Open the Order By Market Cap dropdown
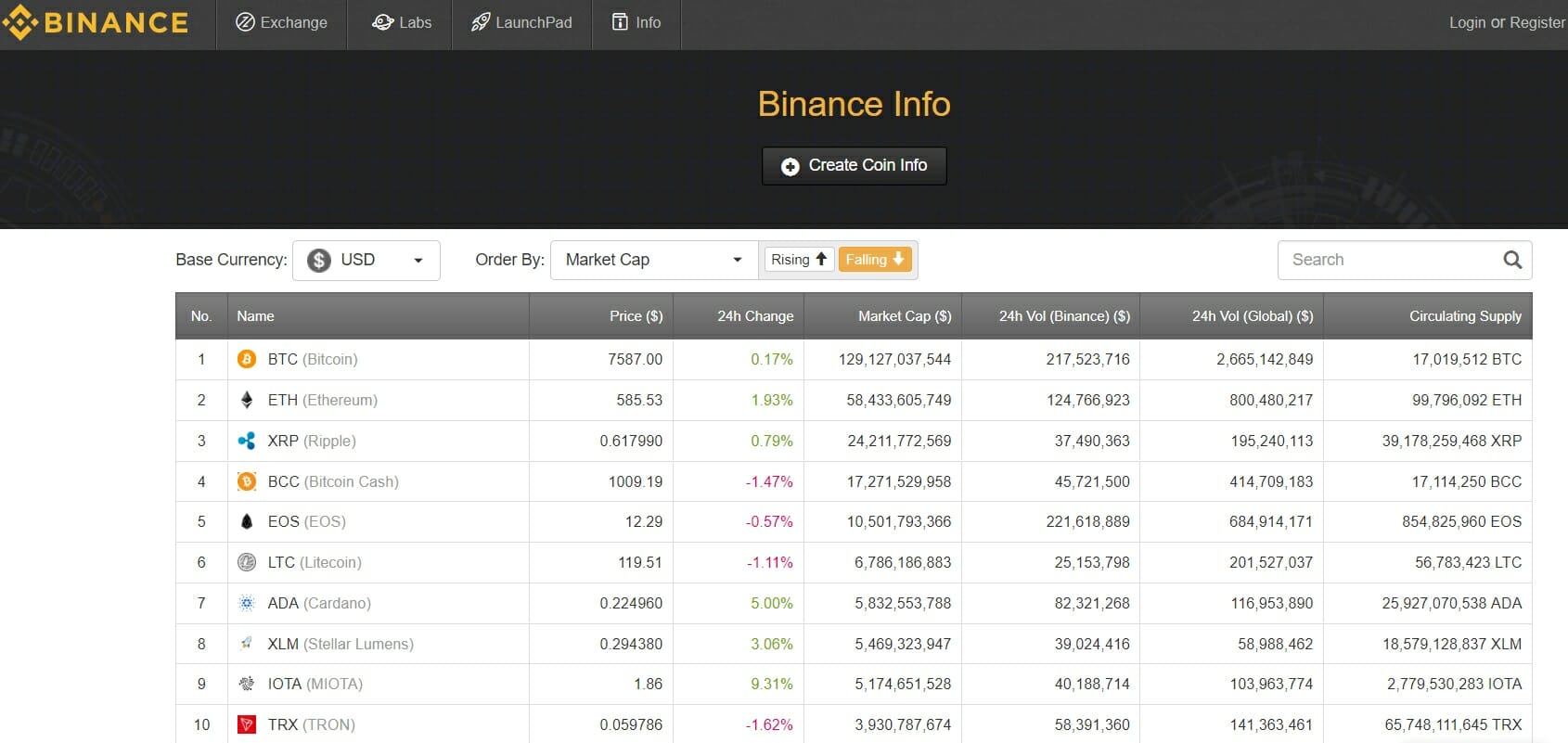 click(x=654, y=261)
